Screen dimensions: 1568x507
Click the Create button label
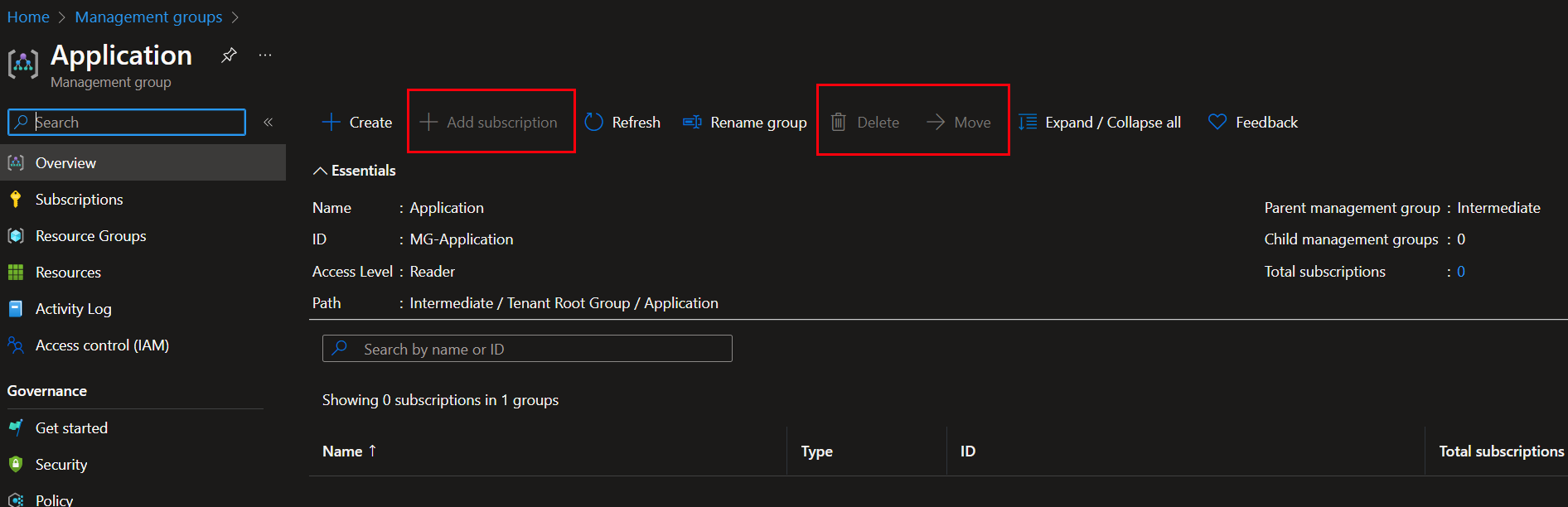tap(370, 122)
